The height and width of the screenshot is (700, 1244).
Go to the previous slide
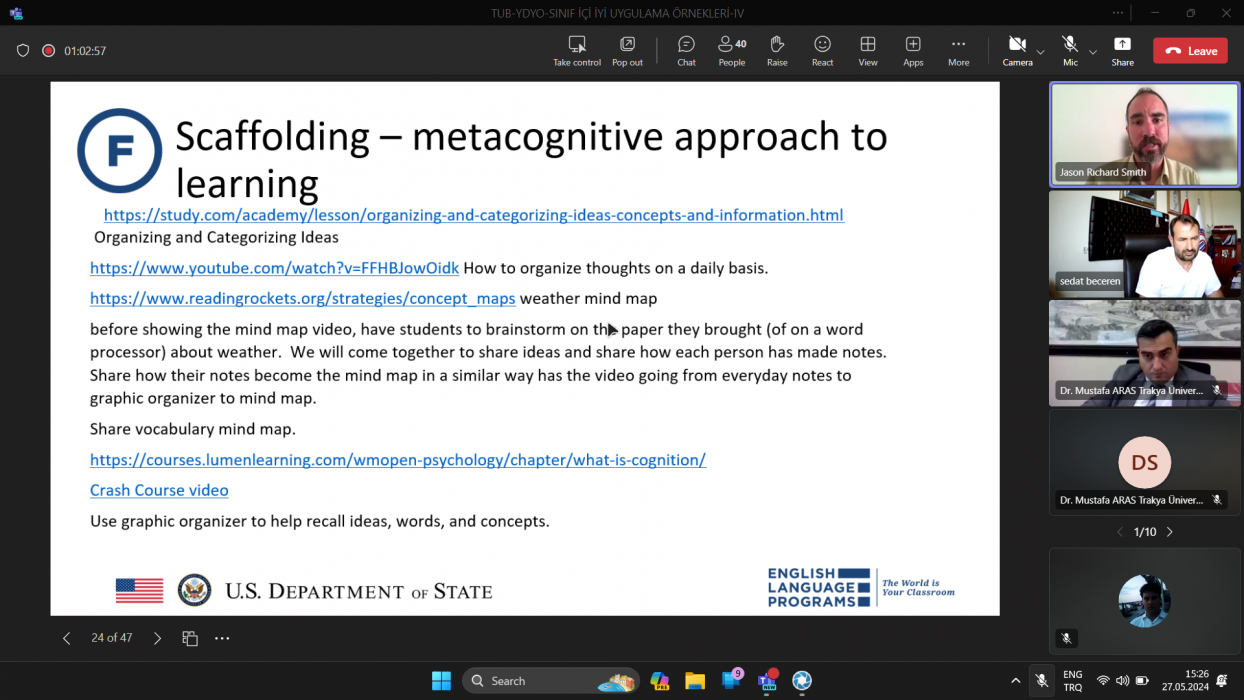coord(67,638)
